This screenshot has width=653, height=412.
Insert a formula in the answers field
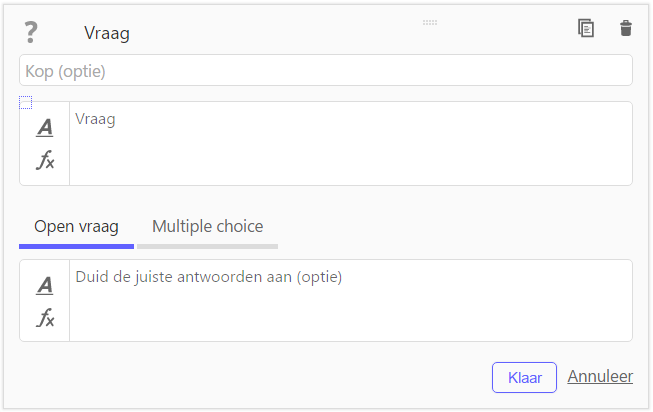tap(45, 317)
